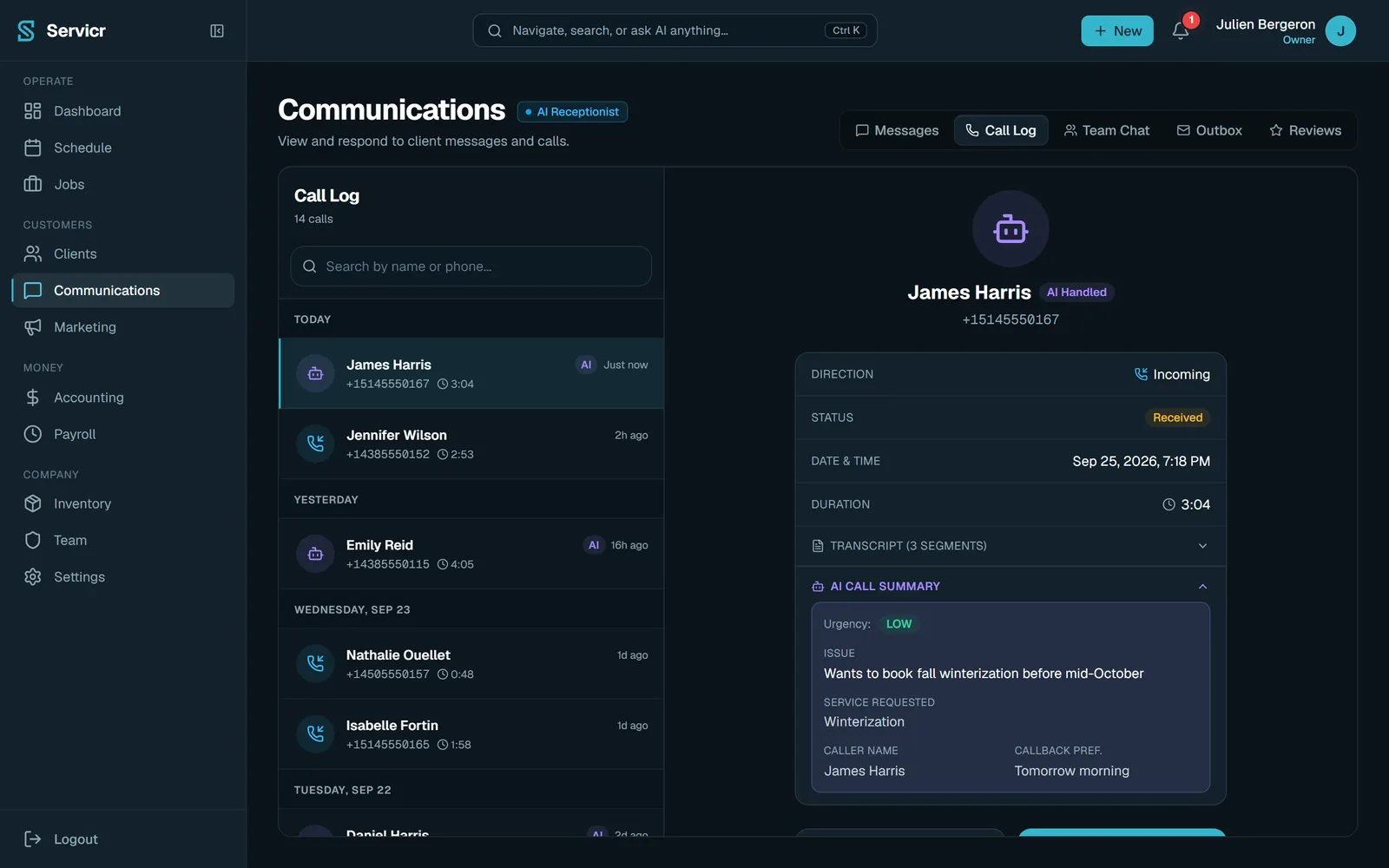The image size is (1389, 868).
Task: Click the phone number +15145550167 in detail header
Action: click(x=1010, y=319)
